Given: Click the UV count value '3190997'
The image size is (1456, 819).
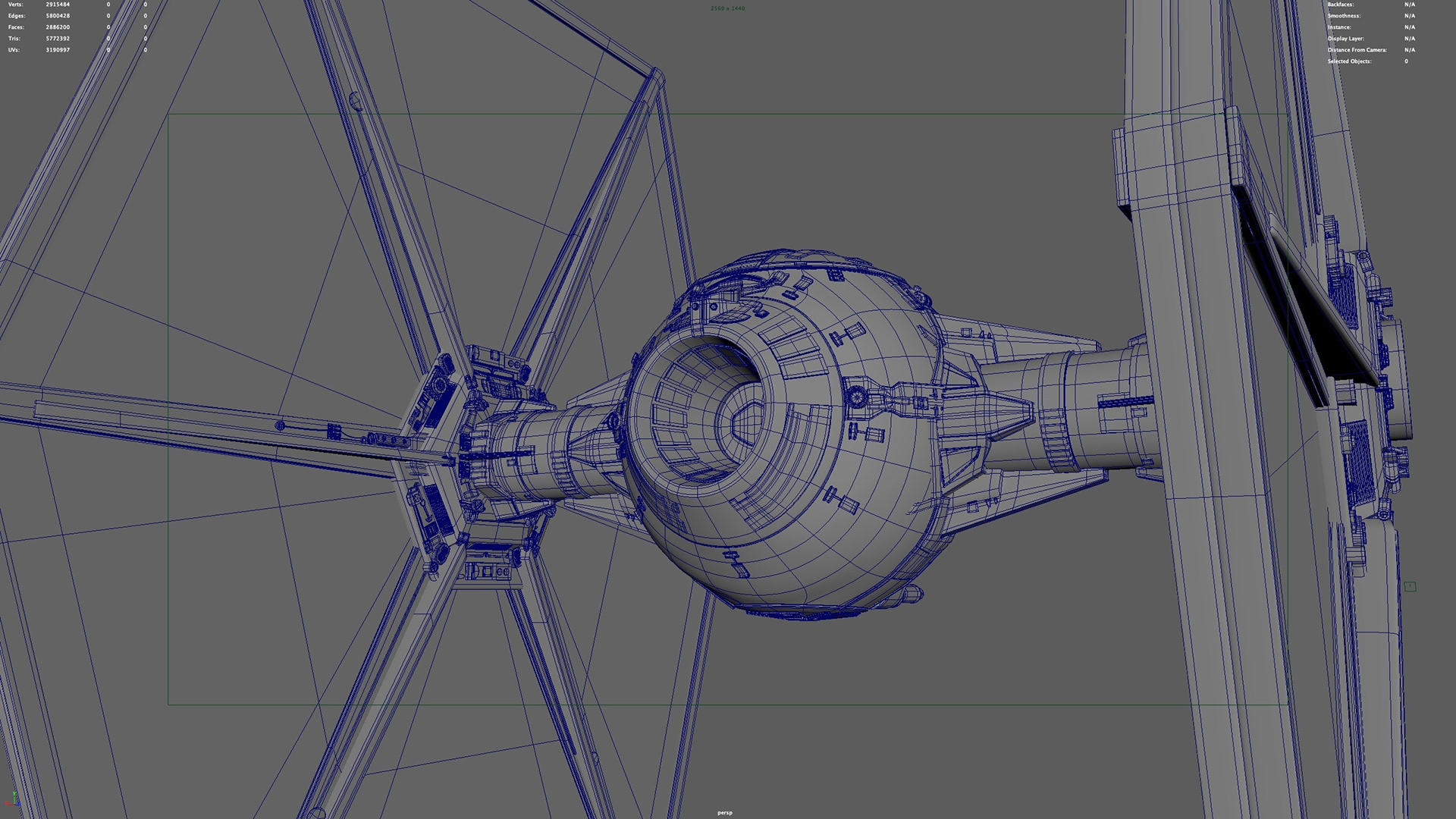Looking at the screenshot, I should pyautogui.click(x=58, y=50).
